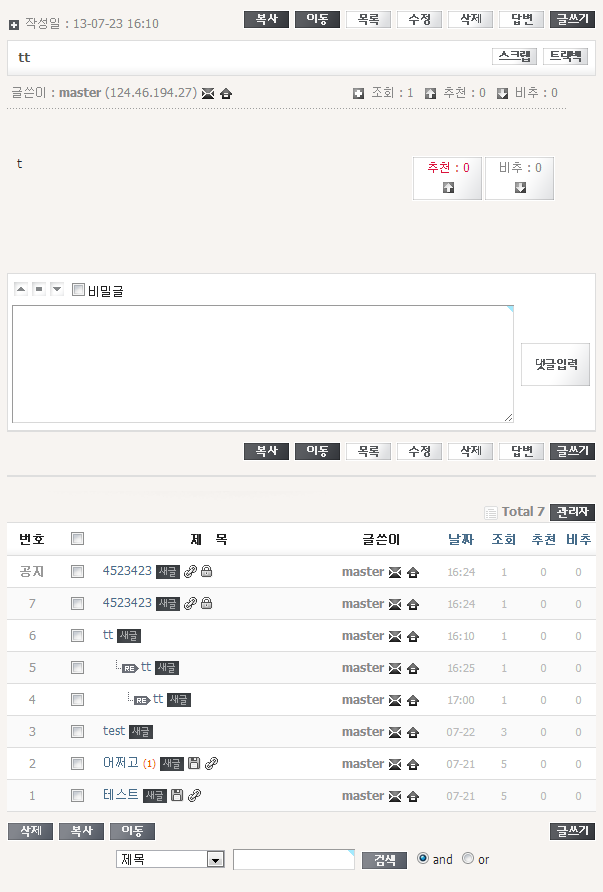The height and width of the screenshot is (892, 603).
Task: Sort the list by 날짜 column
Action: click(x=461, y=539)
